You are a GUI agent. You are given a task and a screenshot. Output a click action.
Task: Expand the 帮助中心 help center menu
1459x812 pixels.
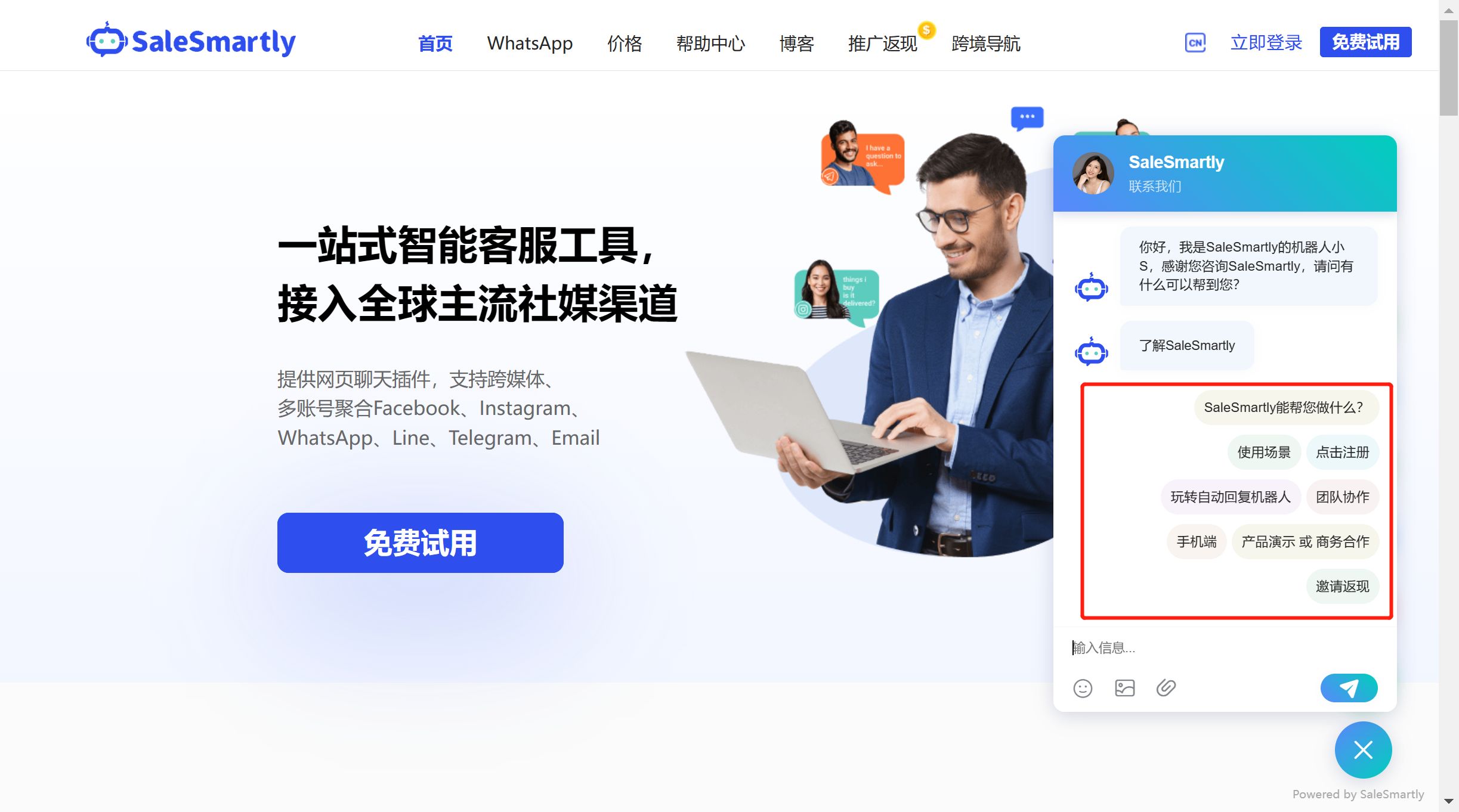click(x=710, y=42)
